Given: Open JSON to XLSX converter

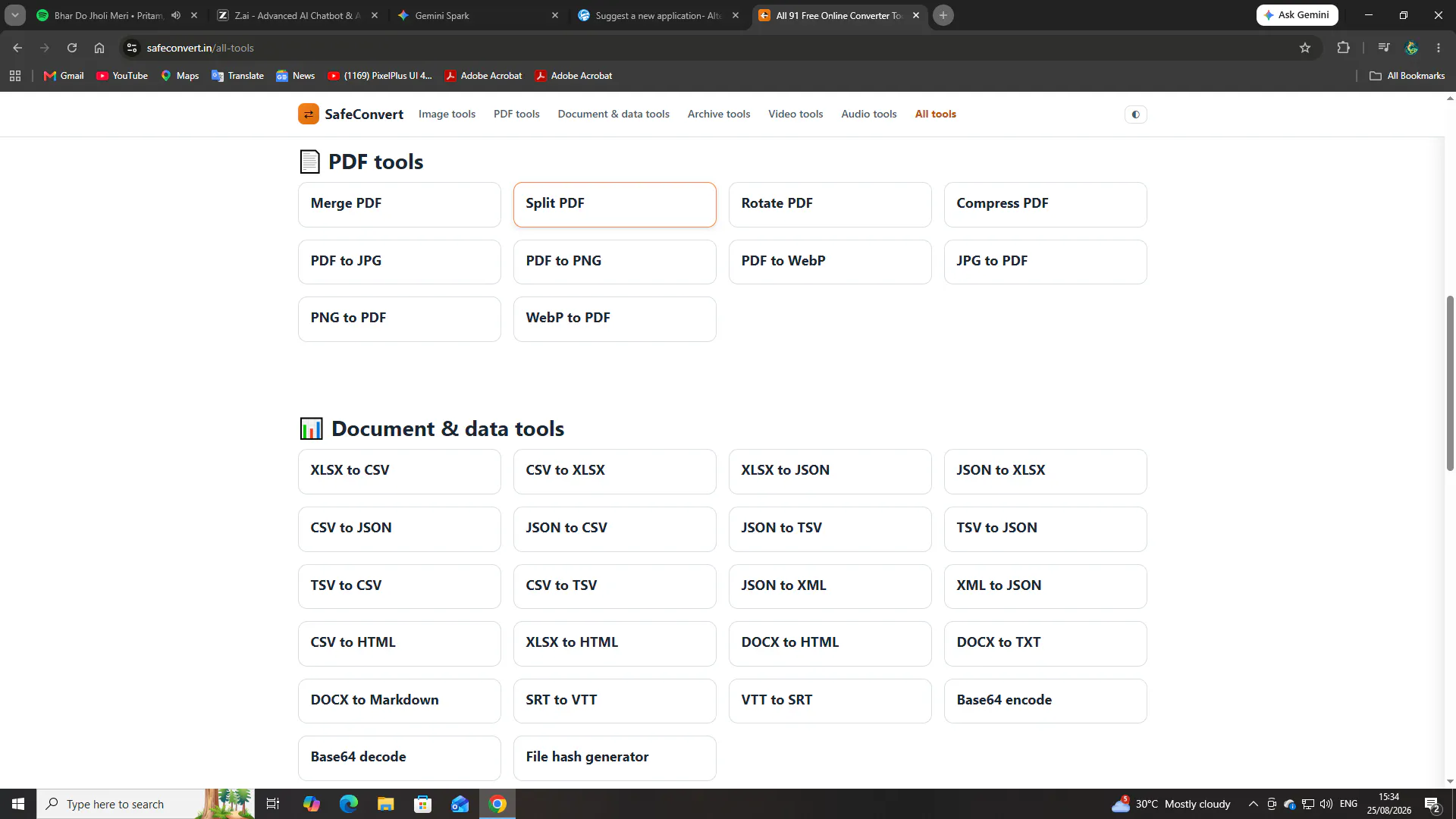Looking at the screenshot, I should [x=1046, y=471].
